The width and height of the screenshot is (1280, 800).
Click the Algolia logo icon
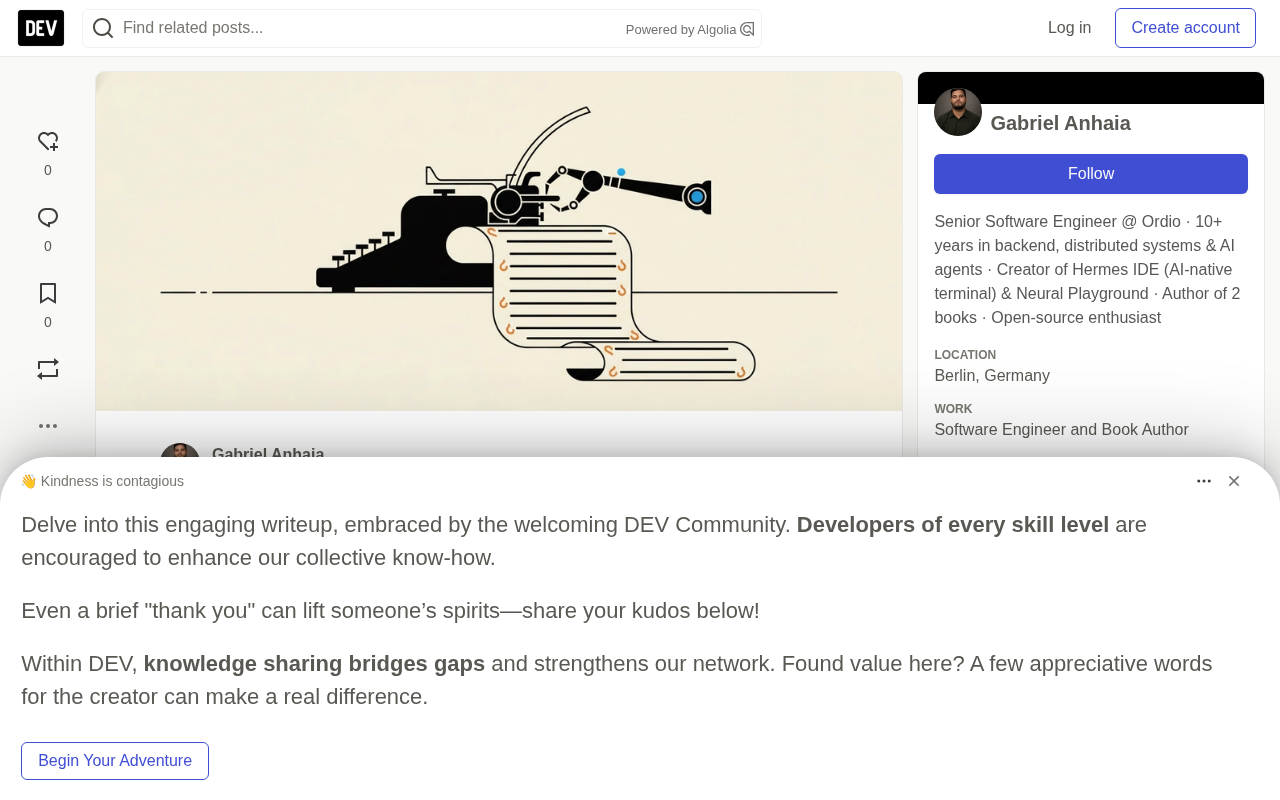click(x=747, y=29)
